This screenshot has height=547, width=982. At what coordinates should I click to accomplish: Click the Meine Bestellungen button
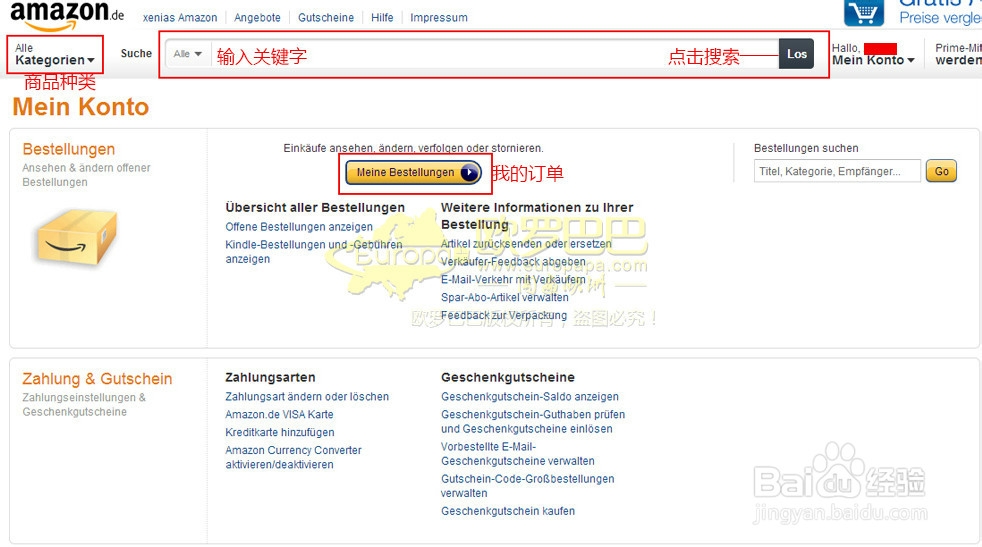(414, 172)
